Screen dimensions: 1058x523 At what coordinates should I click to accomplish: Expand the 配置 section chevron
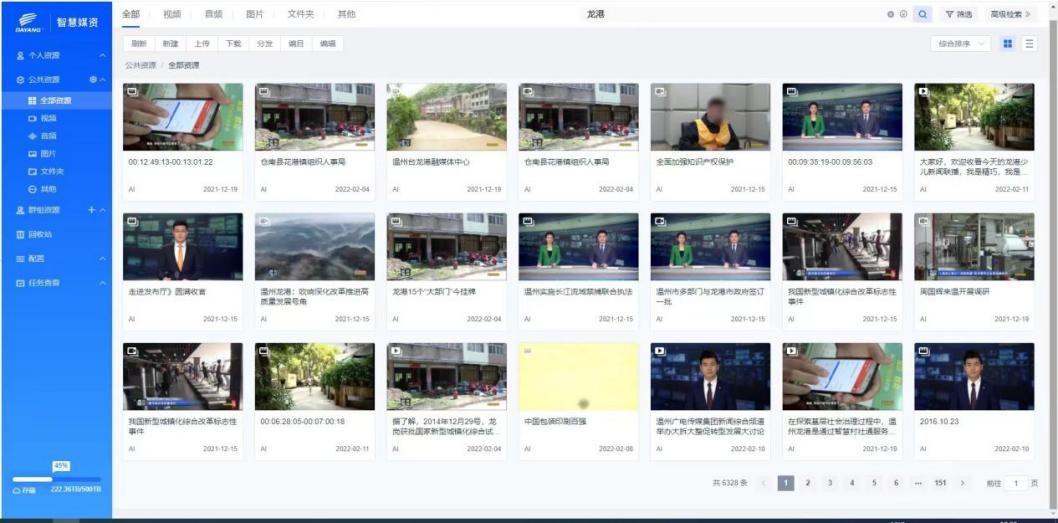103,259
